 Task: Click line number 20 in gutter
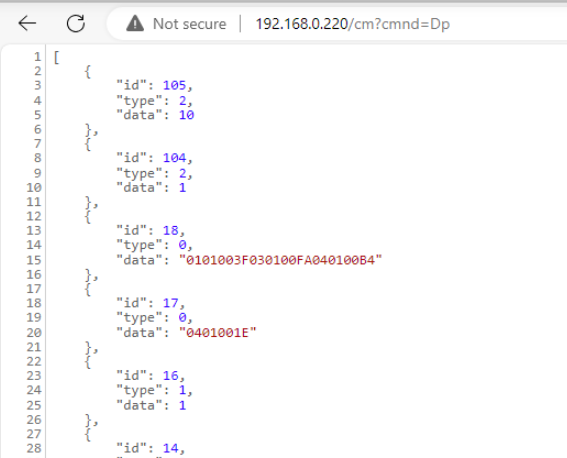[x=34, y=333]
